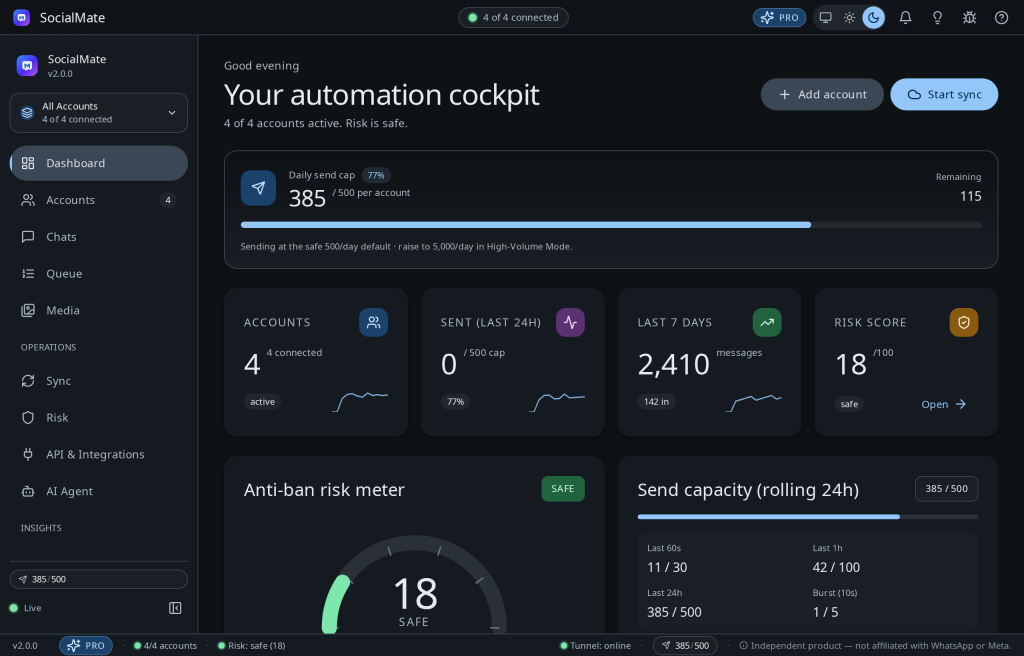
Task: Click the 'Risk: safe (18)' status bar entry
Action: 252,646
